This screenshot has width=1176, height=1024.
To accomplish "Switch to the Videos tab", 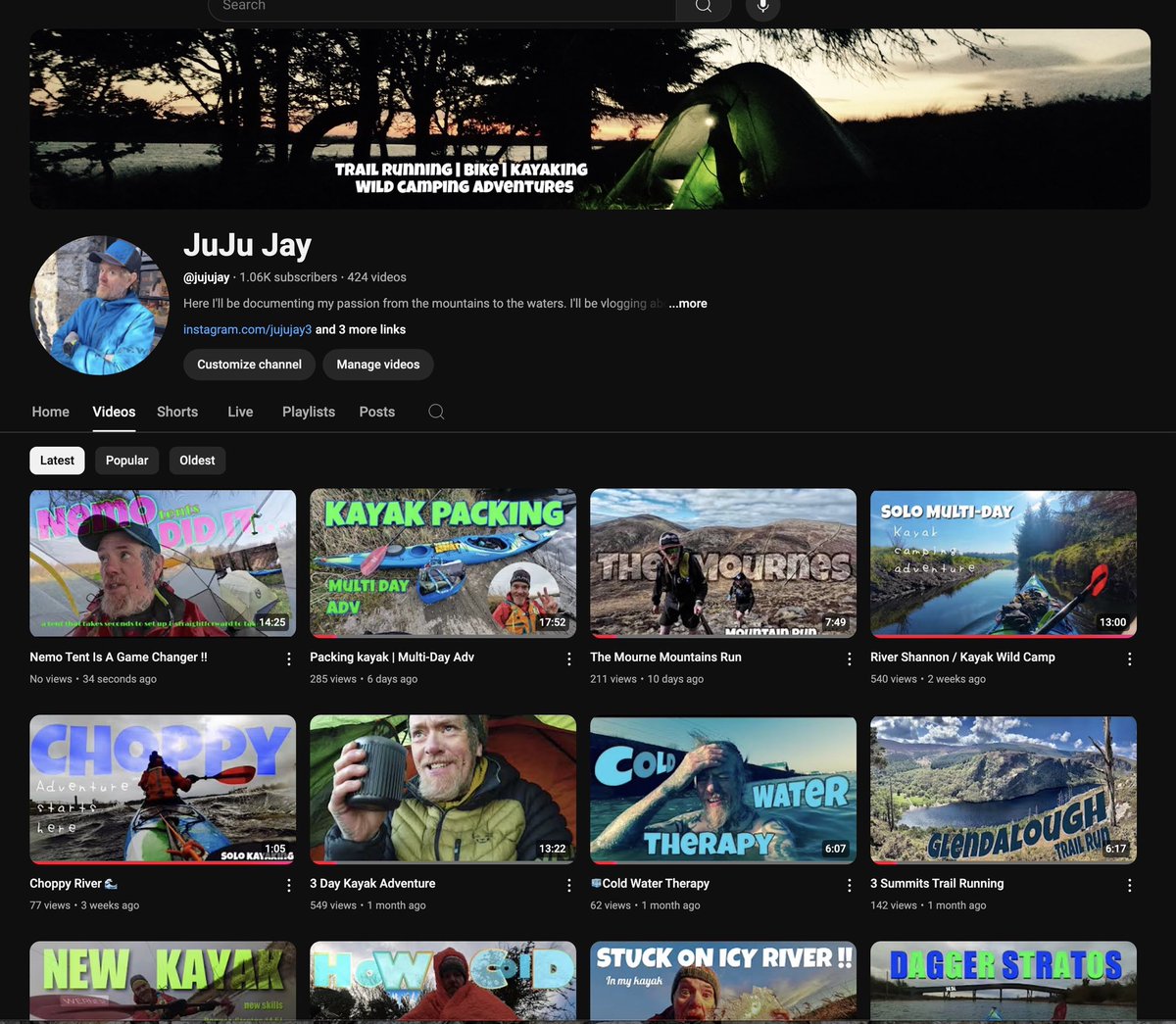I will point(114,412).
